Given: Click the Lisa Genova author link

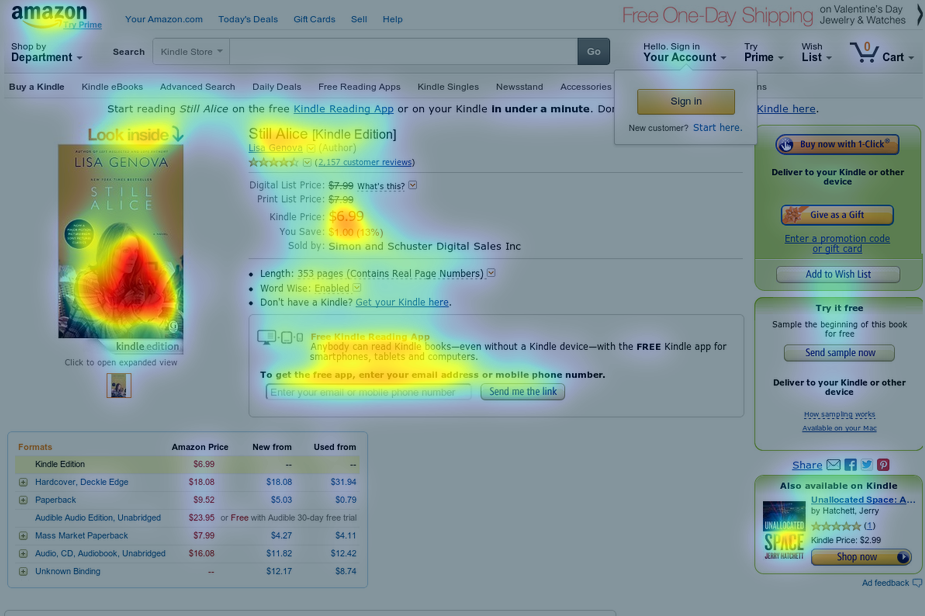Looking at the screenshot, I should [275, 148].
